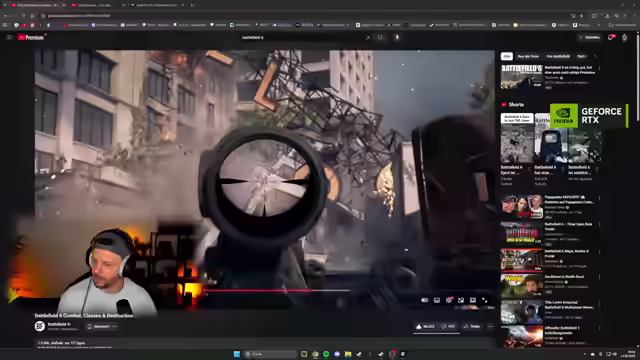Switch to miniplayer mode
Image resolution: width=640 pixels, height=360 pixels.
461,300
